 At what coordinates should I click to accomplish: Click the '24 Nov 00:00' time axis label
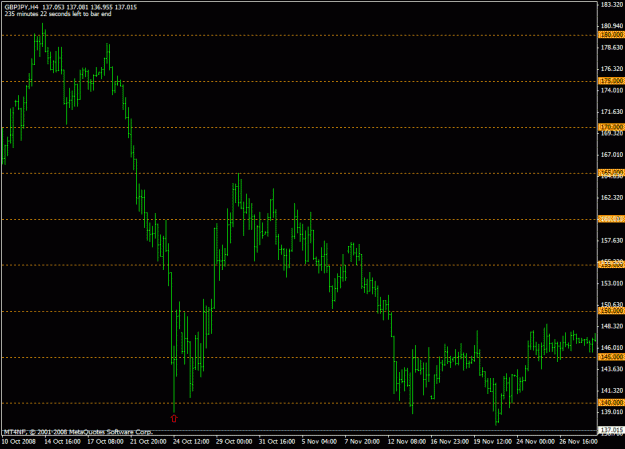tap(536, 441)
